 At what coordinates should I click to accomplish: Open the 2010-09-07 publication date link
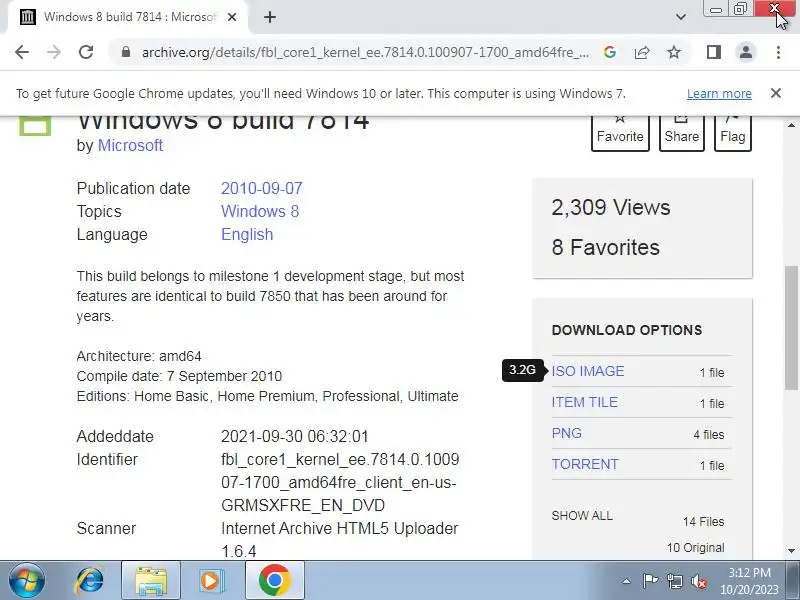[262, 188]
